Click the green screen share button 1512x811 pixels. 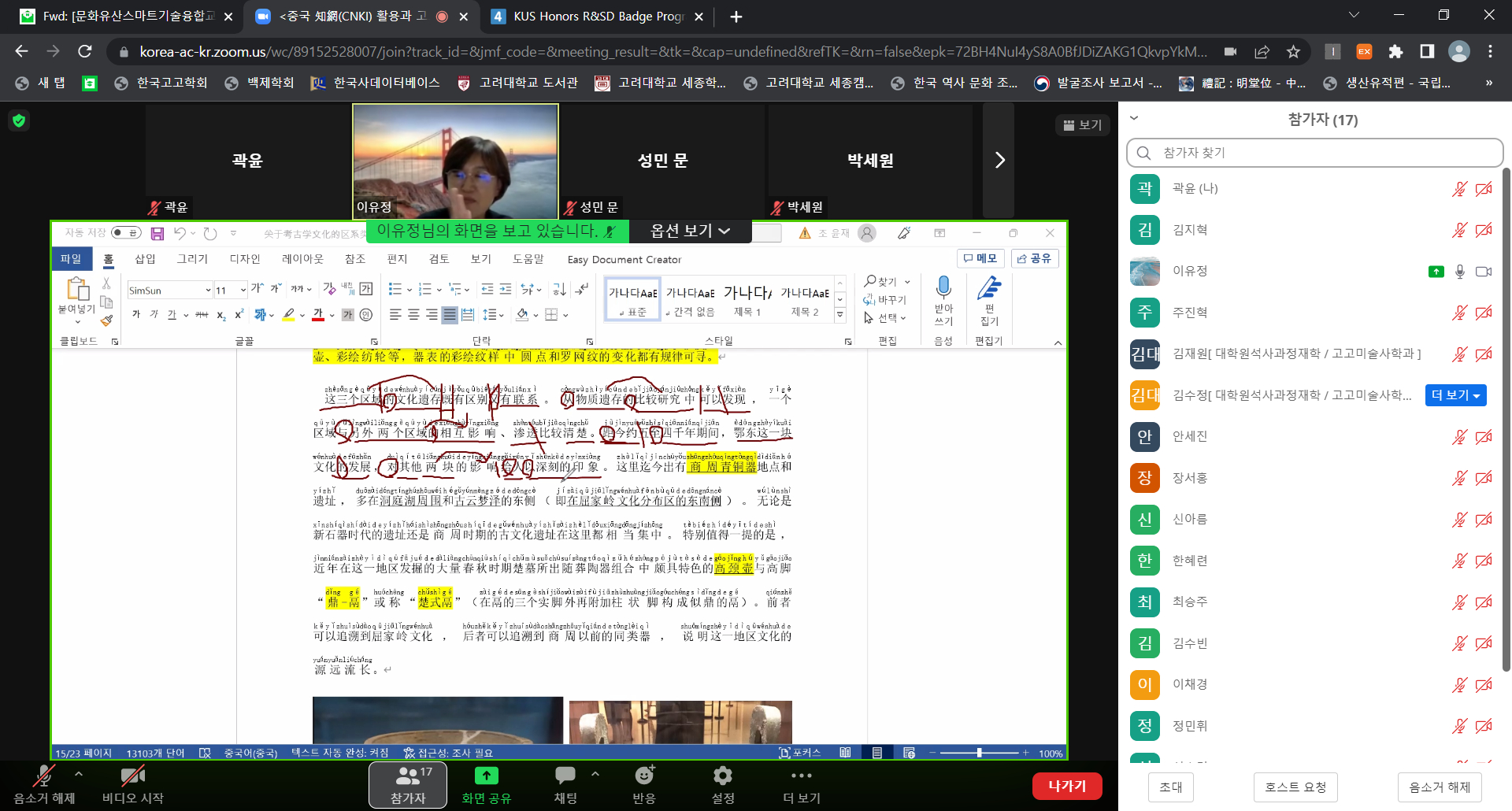(486, 784)
